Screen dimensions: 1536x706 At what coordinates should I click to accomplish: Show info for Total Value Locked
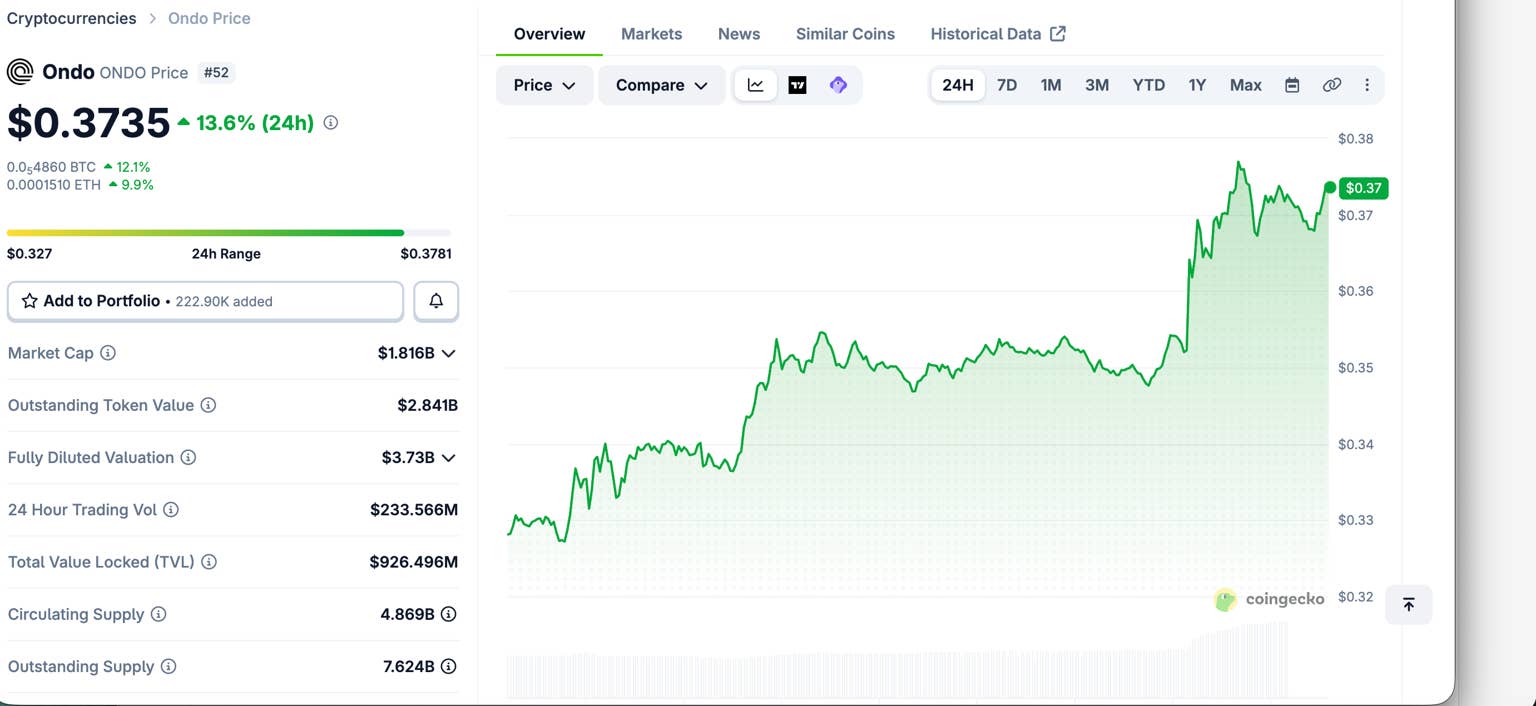click(x=209, y=562)
